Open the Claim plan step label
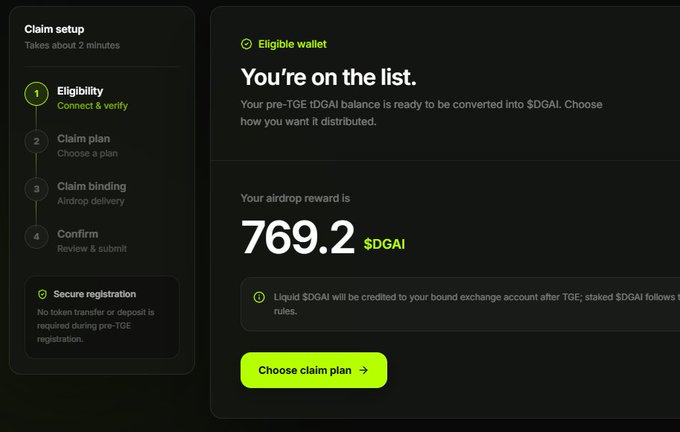680x432 pixels. click(x=84, y=139)
